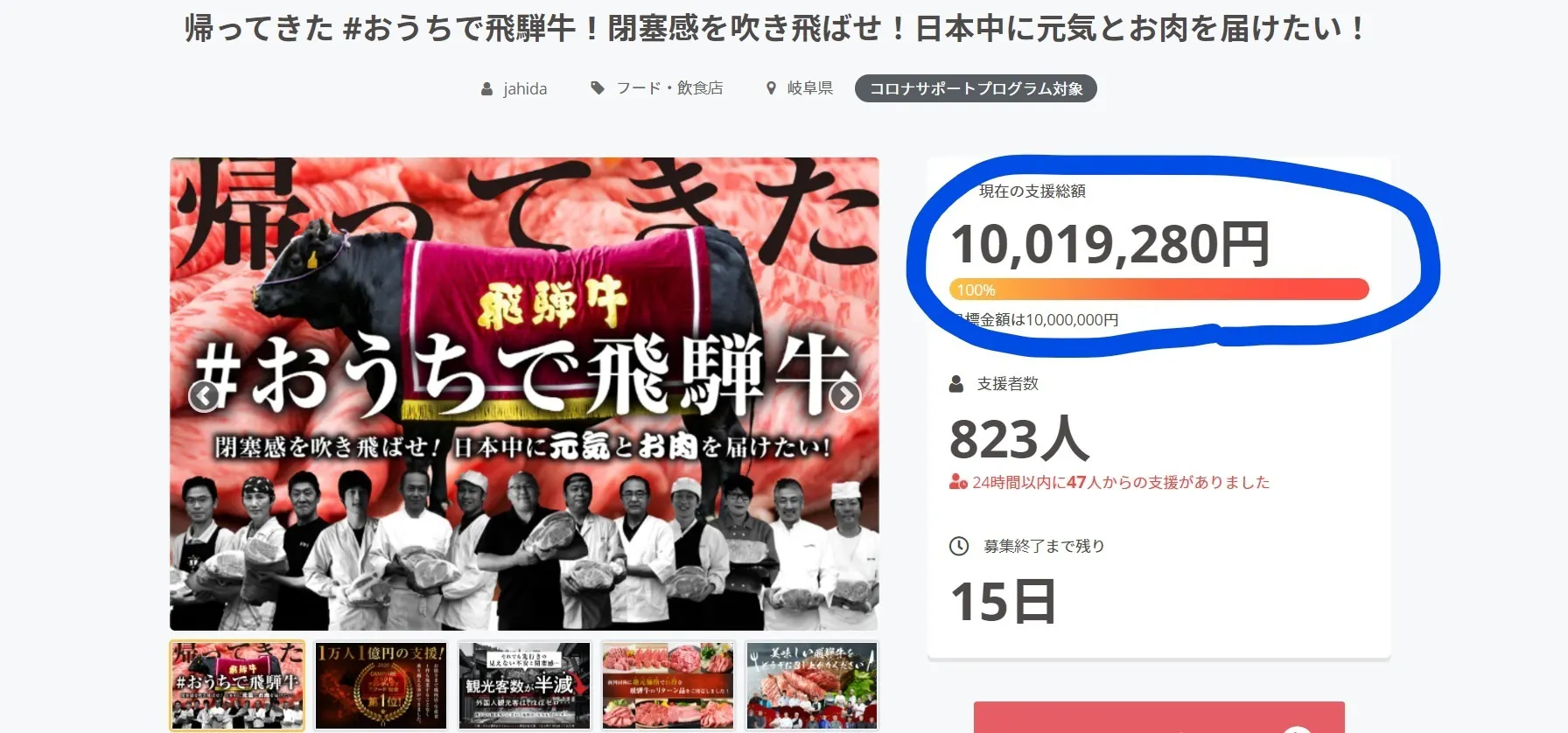The image size is (1568, 733).
Task: Select the first thumbnail 帰ってきた おうちで飛騨牛
Action: (237, 686)
